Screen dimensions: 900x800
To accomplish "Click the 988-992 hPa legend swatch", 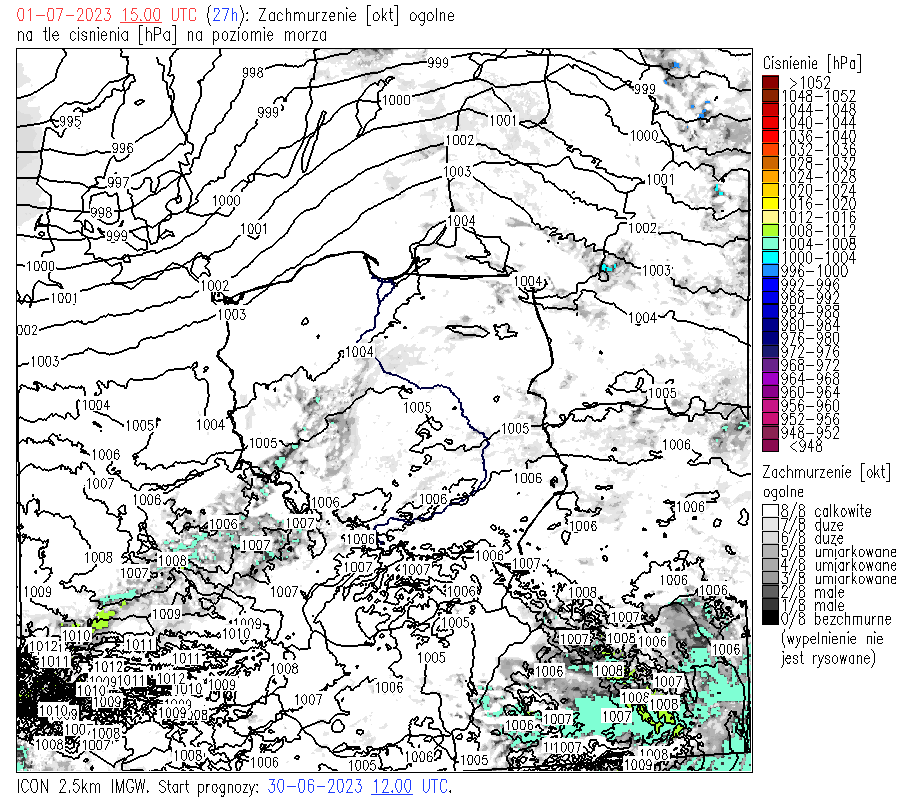I will pyautogui.click(x=770, y=298).
